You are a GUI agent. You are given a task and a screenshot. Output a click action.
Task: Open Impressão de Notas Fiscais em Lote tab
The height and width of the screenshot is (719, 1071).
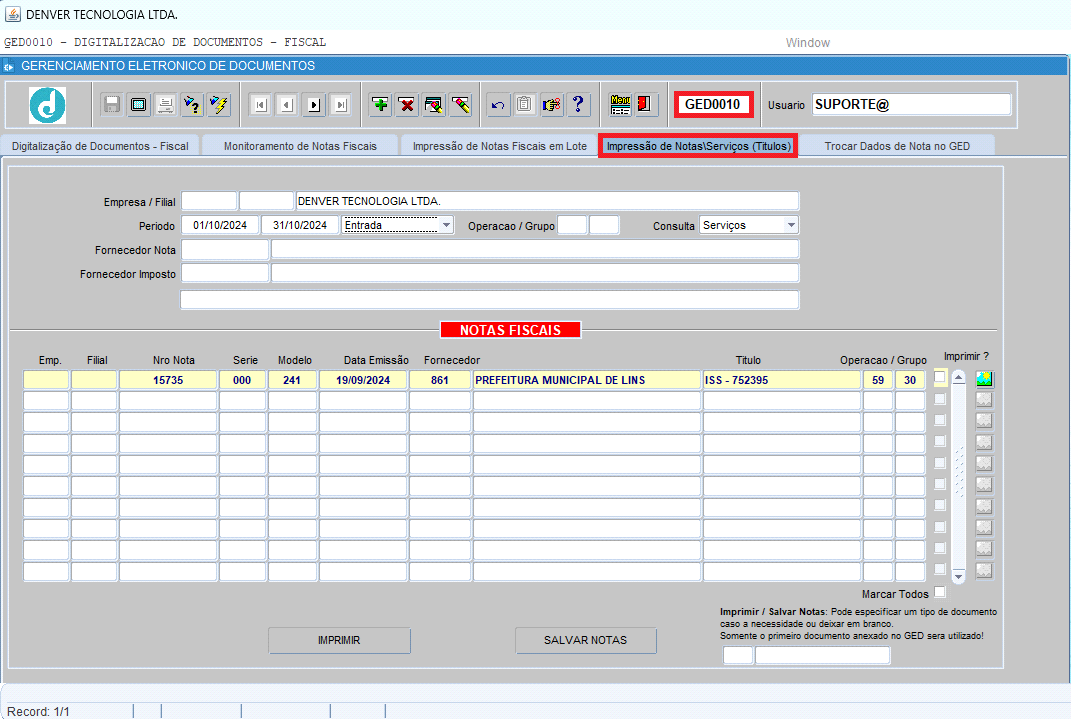coord(500,146)
